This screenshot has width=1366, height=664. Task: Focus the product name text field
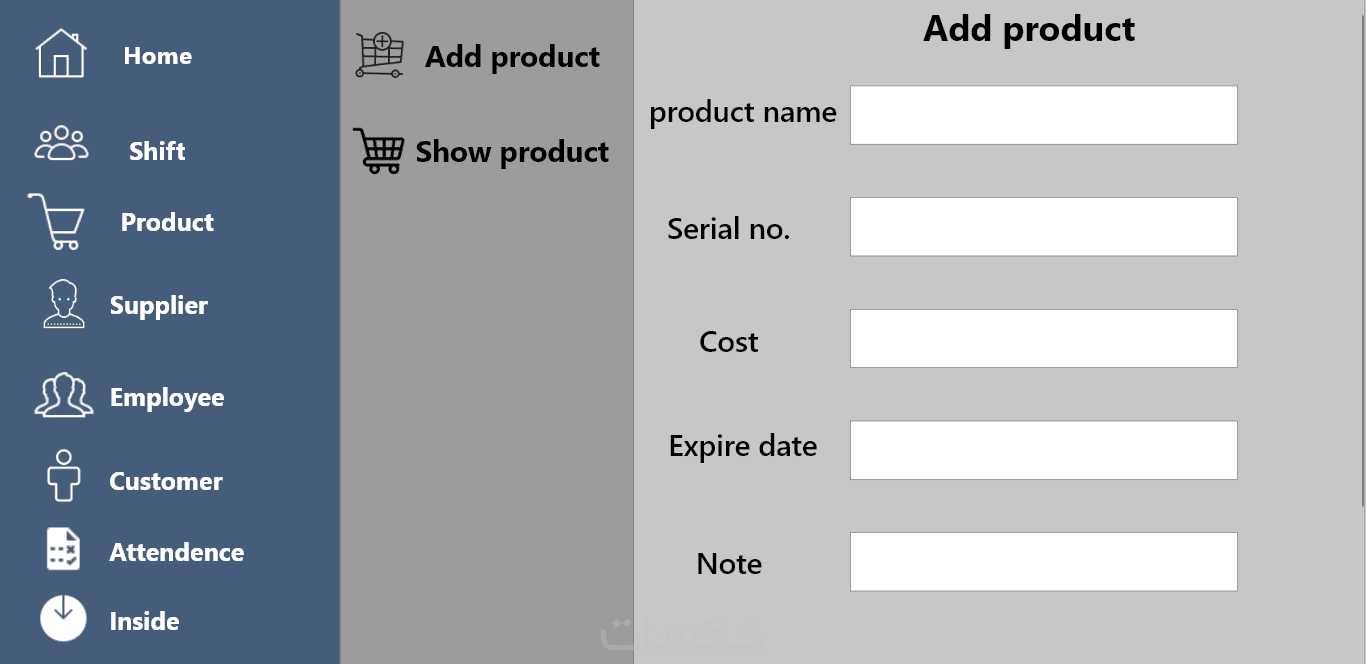click(x=1043, y=115)
